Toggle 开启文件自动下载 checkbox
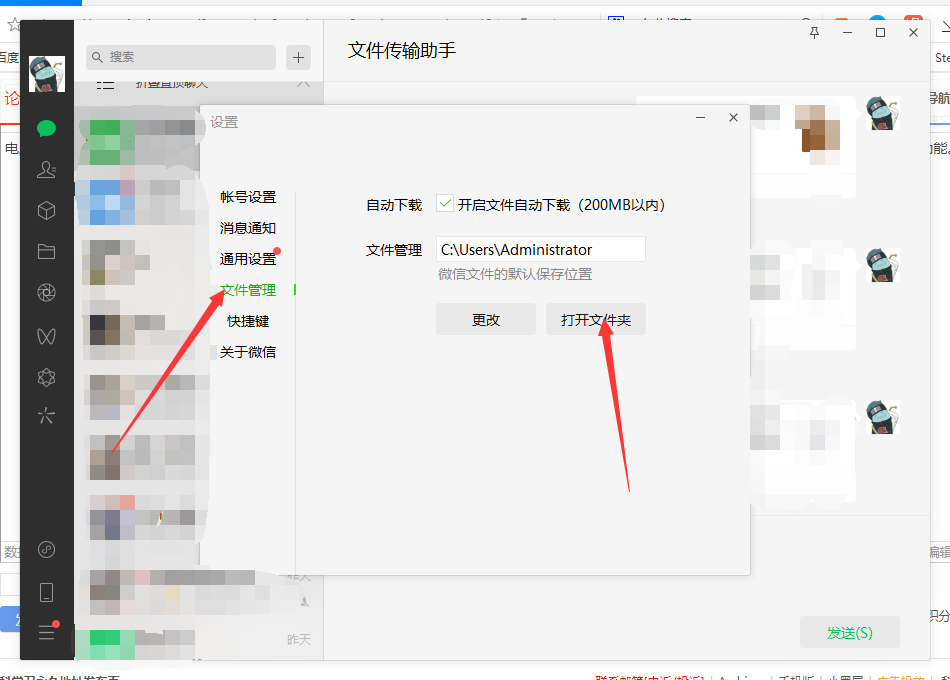Screen dimensions: 950x680 [445, 204]
